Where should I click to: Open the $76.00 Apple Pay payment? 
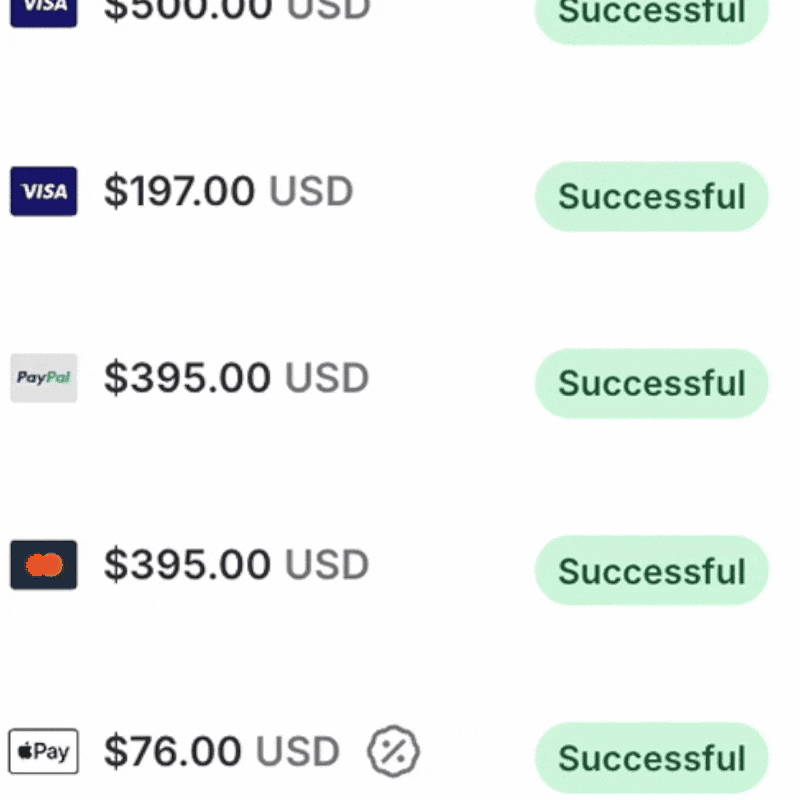tap(172, 752)
